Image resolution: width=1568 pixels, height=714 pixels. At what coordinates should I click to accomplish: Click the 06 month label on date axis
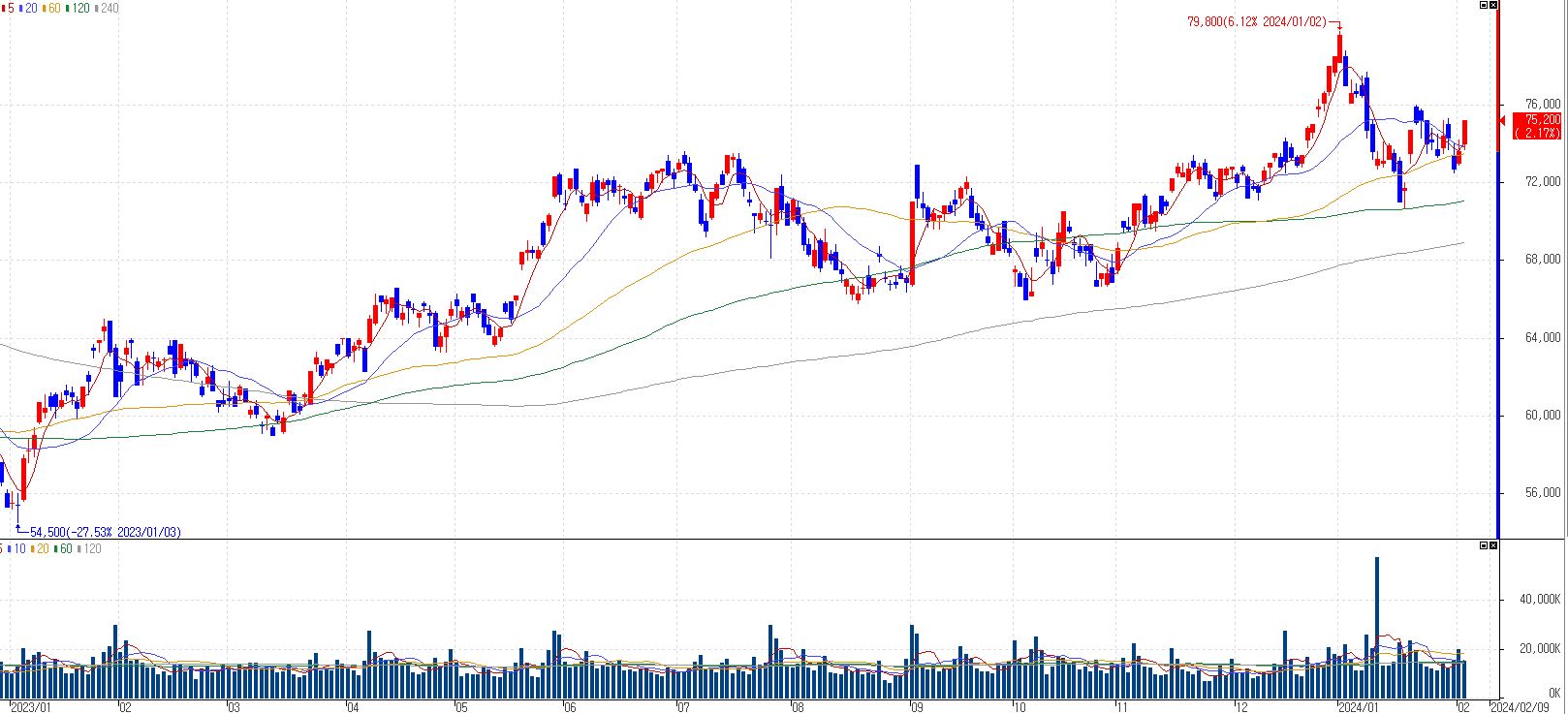568,707
